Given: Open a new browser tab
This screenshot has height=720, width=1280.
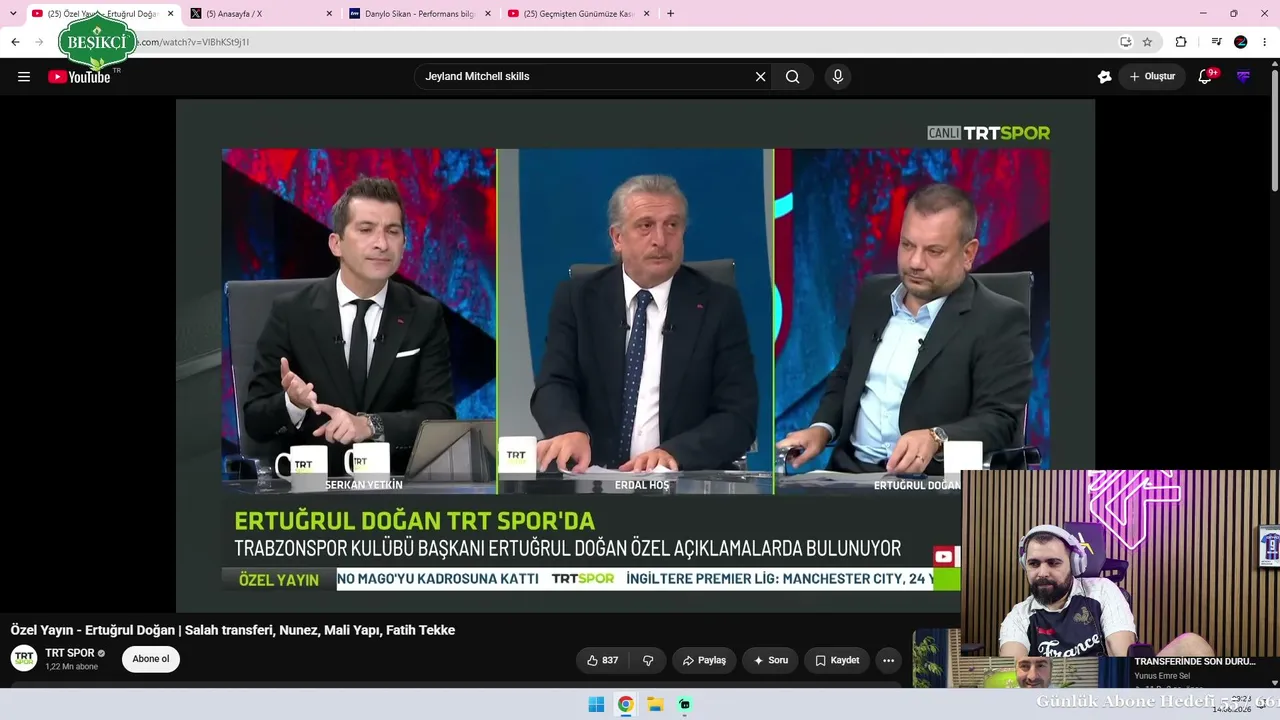Looking at the screenshot, I should tap(670, 14).
